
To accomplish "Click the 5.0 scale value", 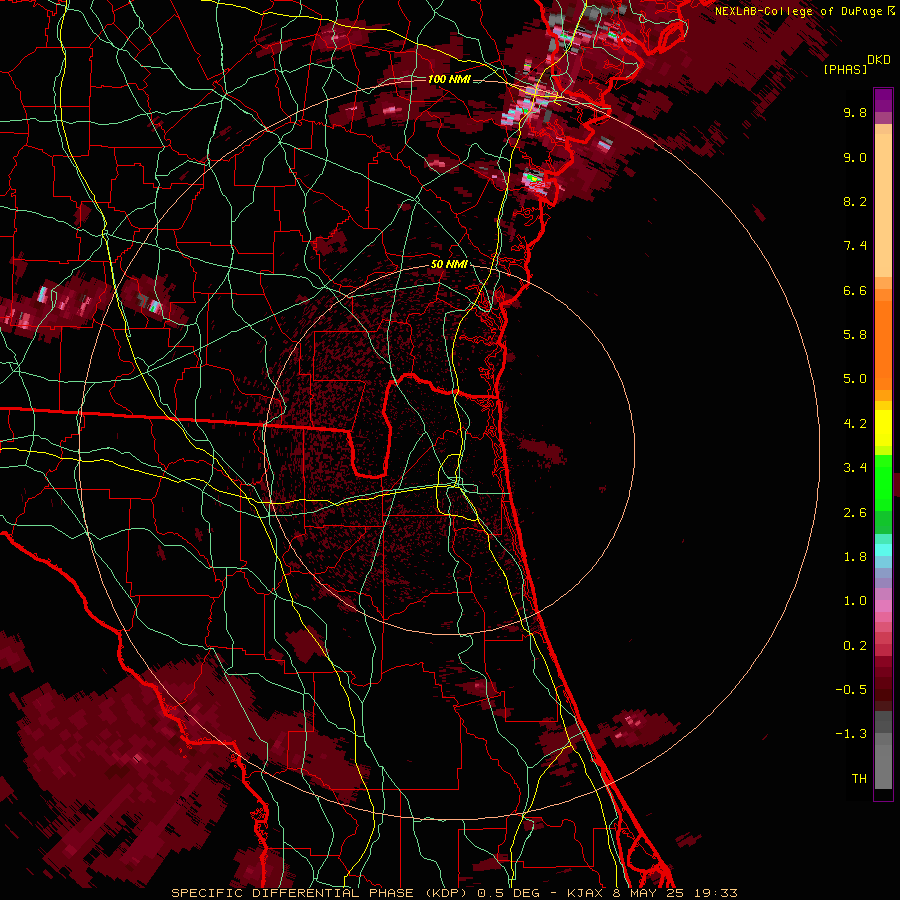I will coord(855,379).
